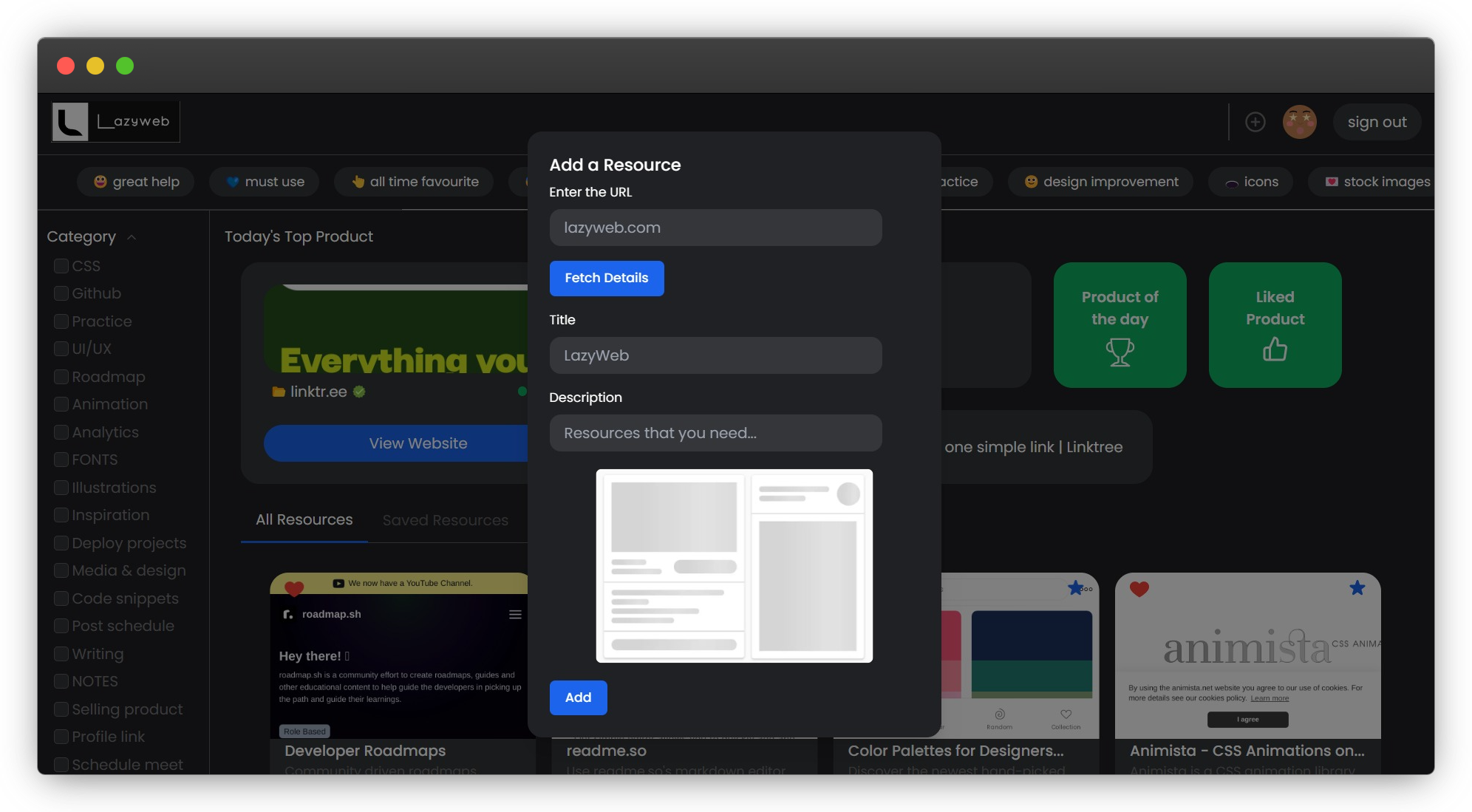Click the thumbs-up icon on Liked Product
1472x812 pixels.
1275,349
